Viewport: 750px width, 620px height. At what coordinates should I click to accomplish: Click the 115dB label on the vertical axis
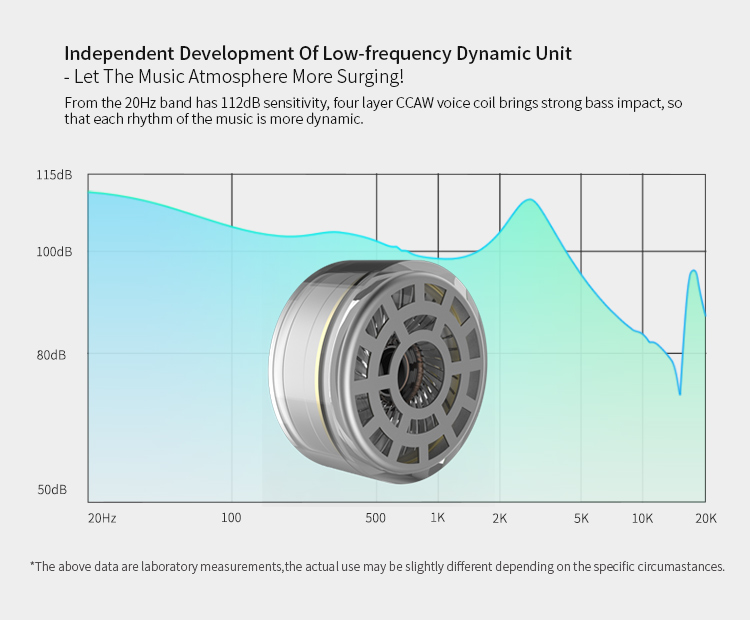54,175
